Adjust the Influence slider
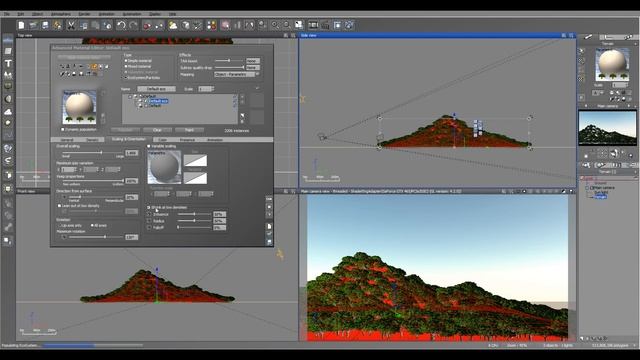The height and width of the screenshot is (360, 640). click(x=195, y=214)
